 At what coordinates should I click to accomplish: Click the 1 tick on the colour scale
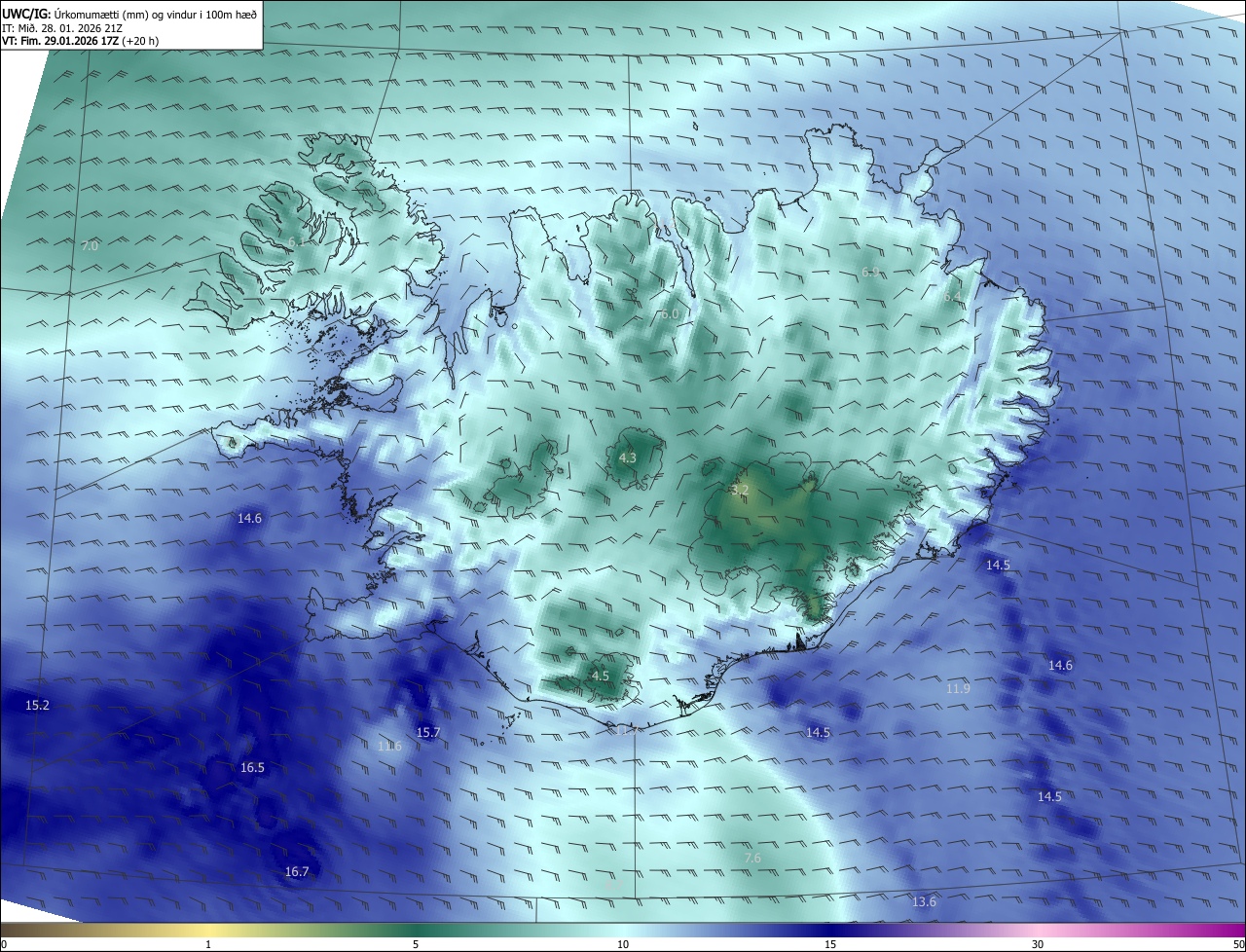208,944
